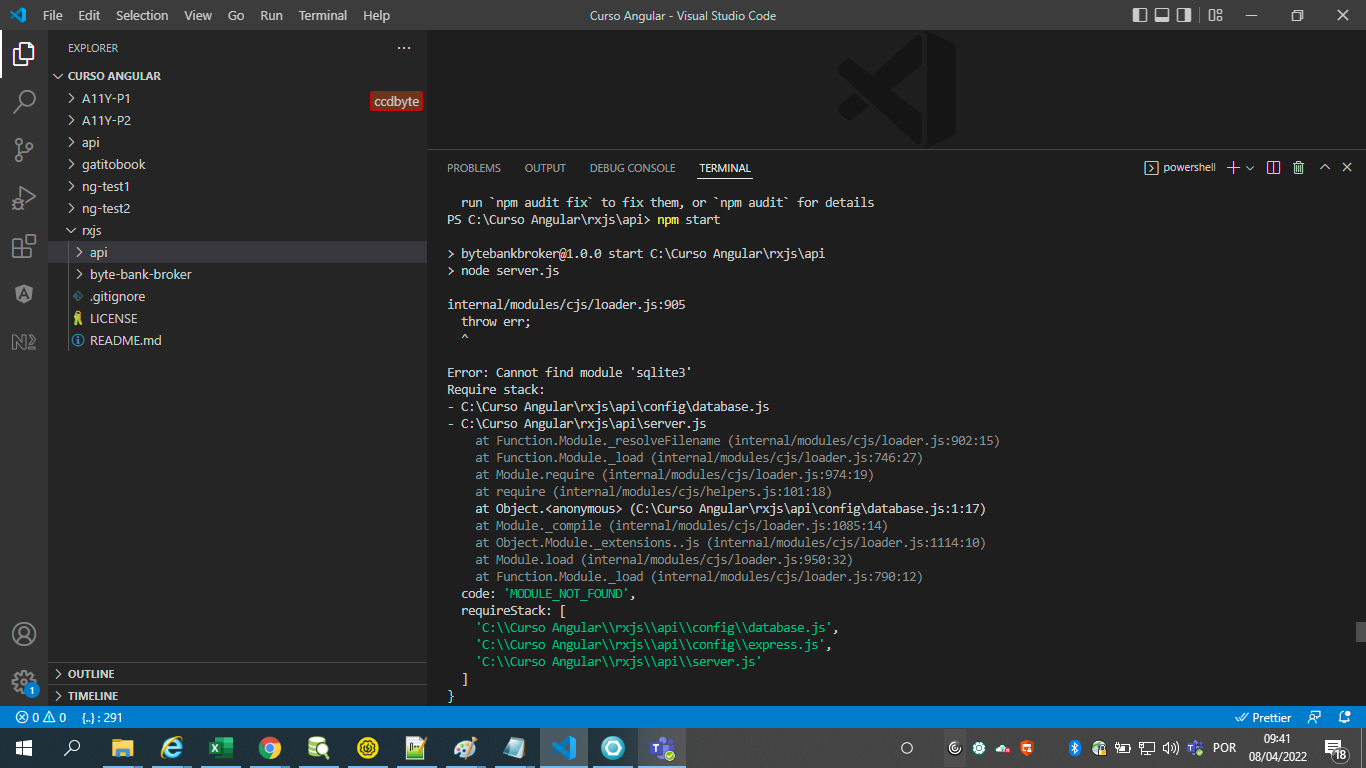Open Google Chrome from the taskbar
1366x768 pixels.
[270, 747]
